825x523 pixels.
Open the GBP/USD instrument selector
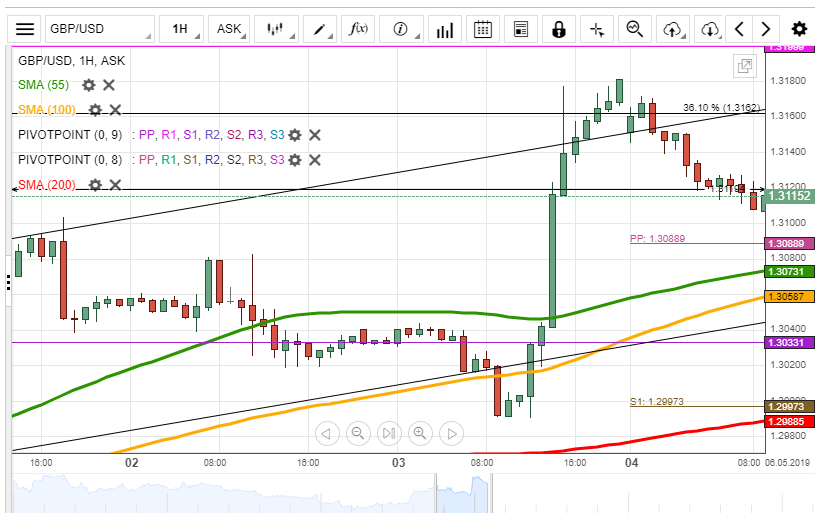(99, 29)
